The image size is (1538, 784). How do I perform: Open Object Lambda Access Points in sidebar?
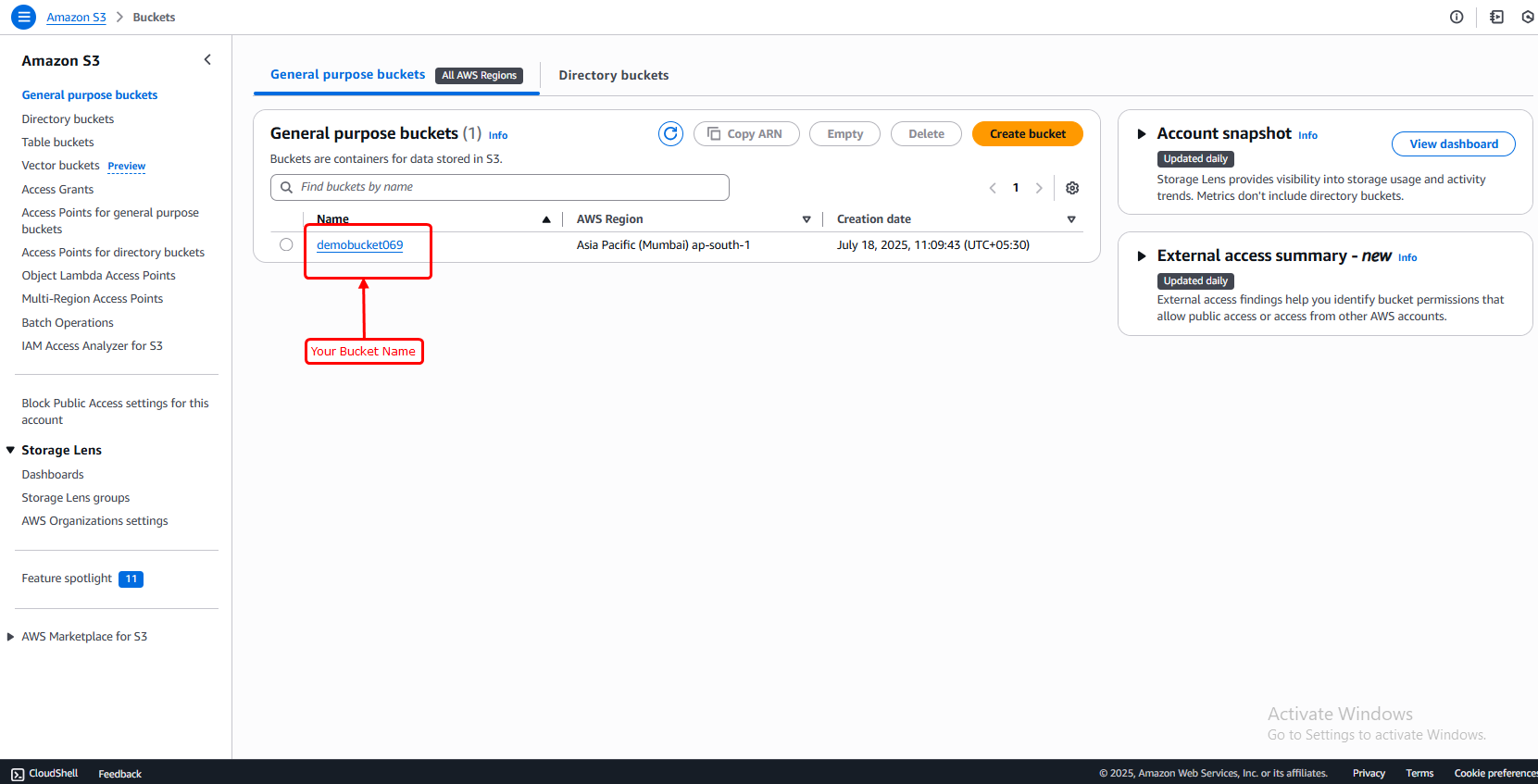(x=98, y=276)
